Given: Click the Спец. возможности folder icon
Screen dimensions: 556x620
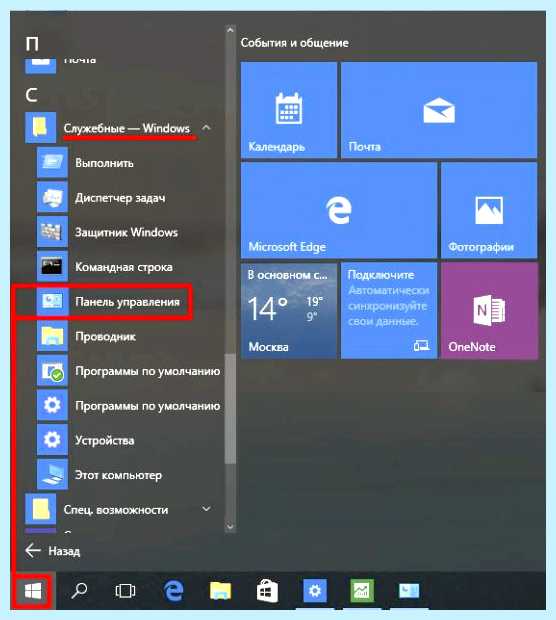Looking at the screenshot, I should tap(40, 509).
